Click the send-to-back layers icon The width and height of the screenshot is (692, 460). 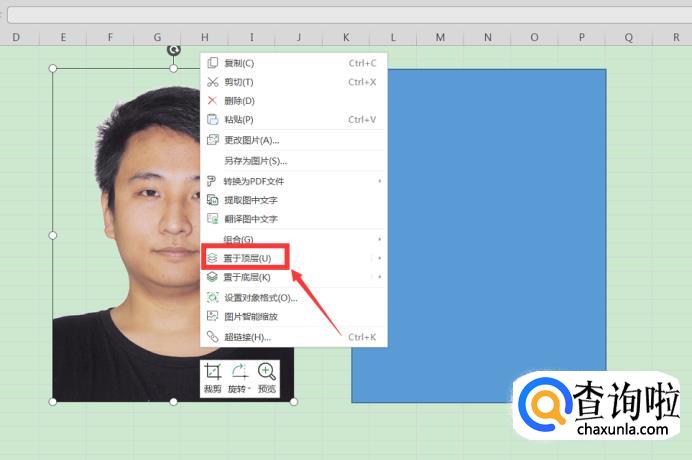point(212,277)
